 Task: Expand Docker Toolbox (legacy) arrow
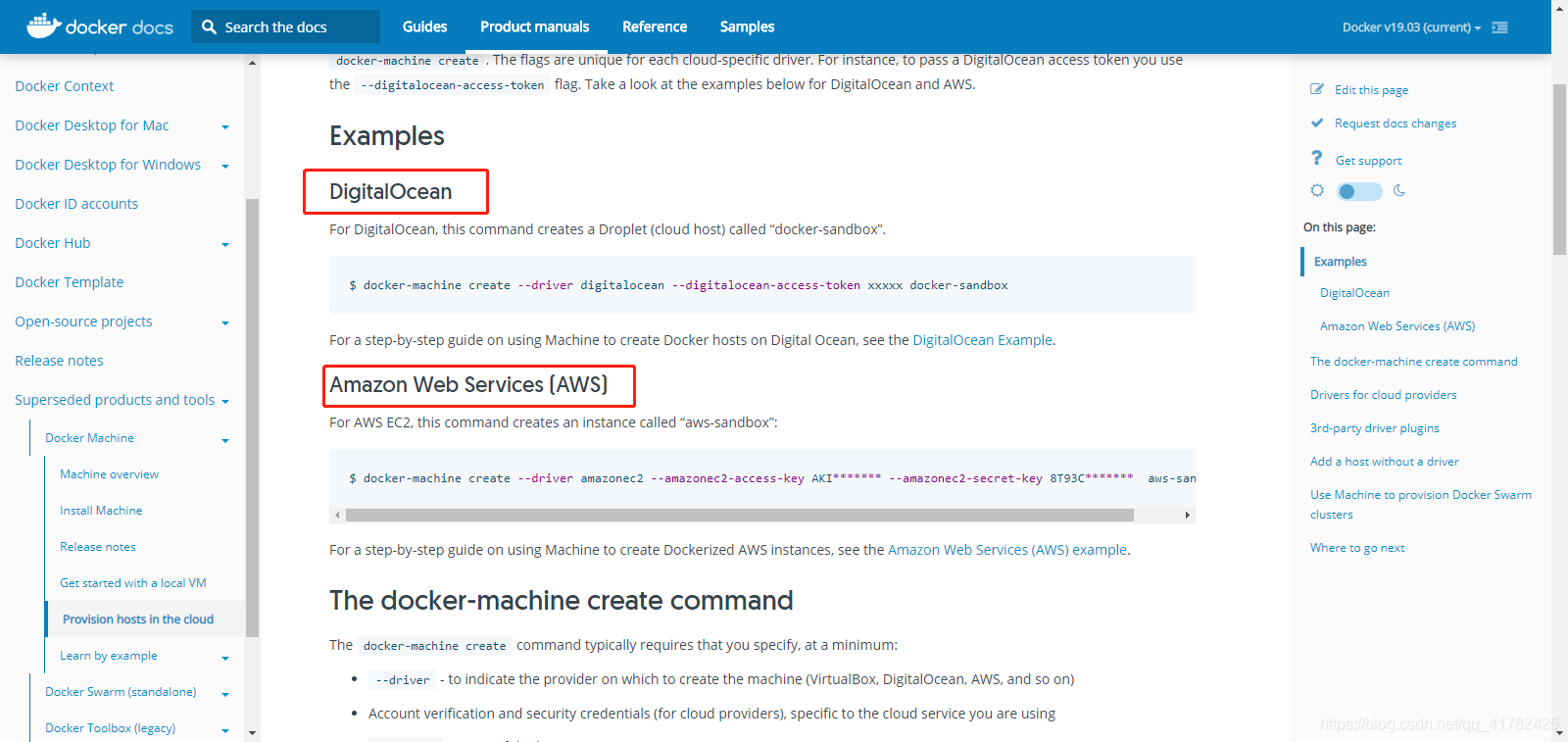pyautogui.click(x=225, y=730)
